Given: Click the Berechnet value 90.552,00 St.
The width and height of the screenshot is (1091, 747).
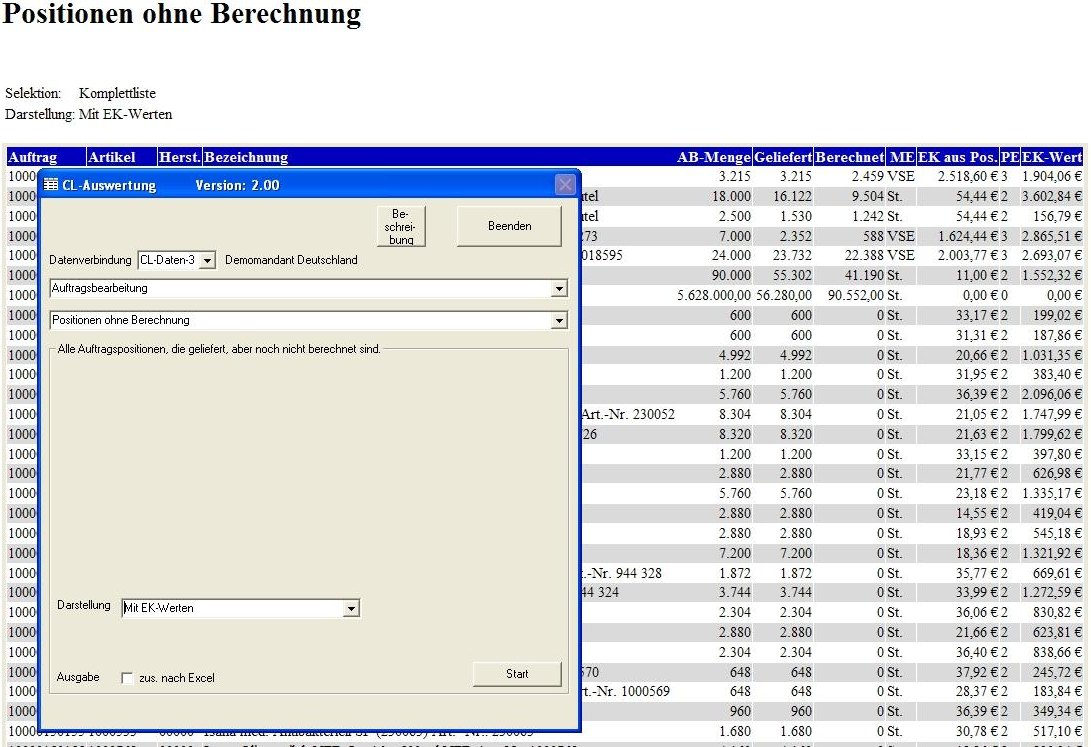Looking at the screenshot, I should (865, 296).
